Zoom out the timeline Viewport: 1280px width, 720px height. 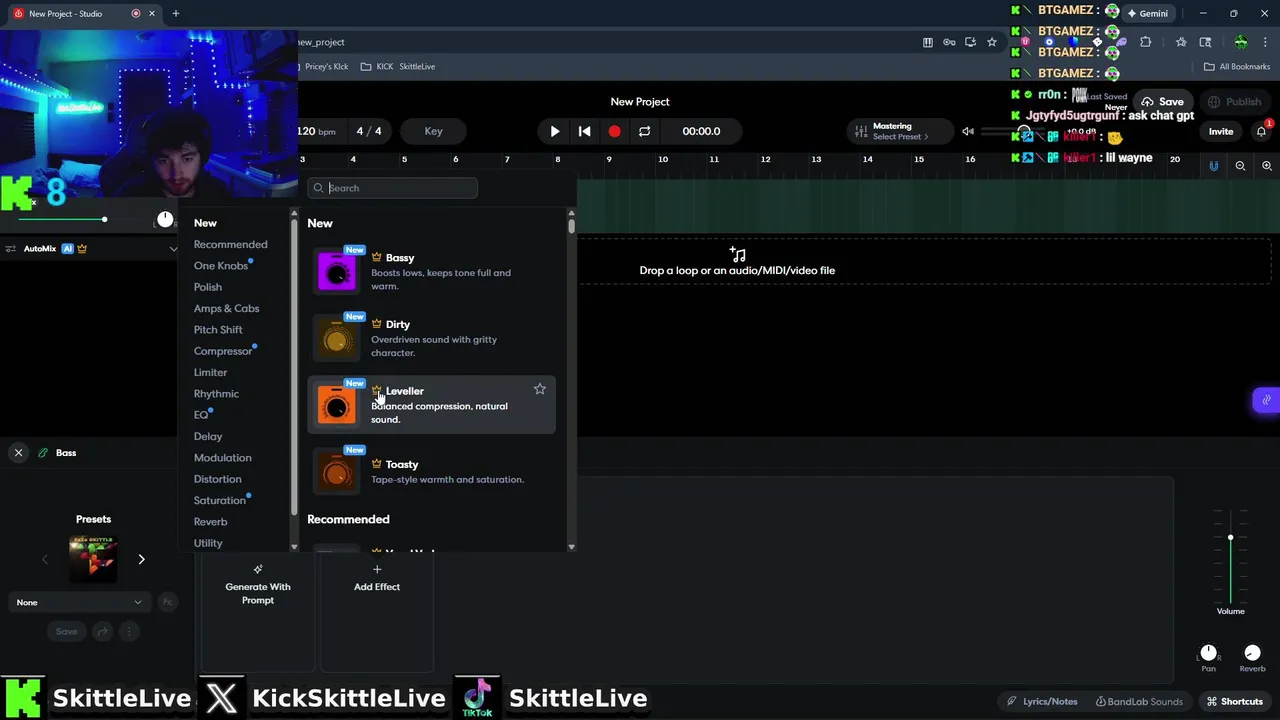coord(1240,166)
